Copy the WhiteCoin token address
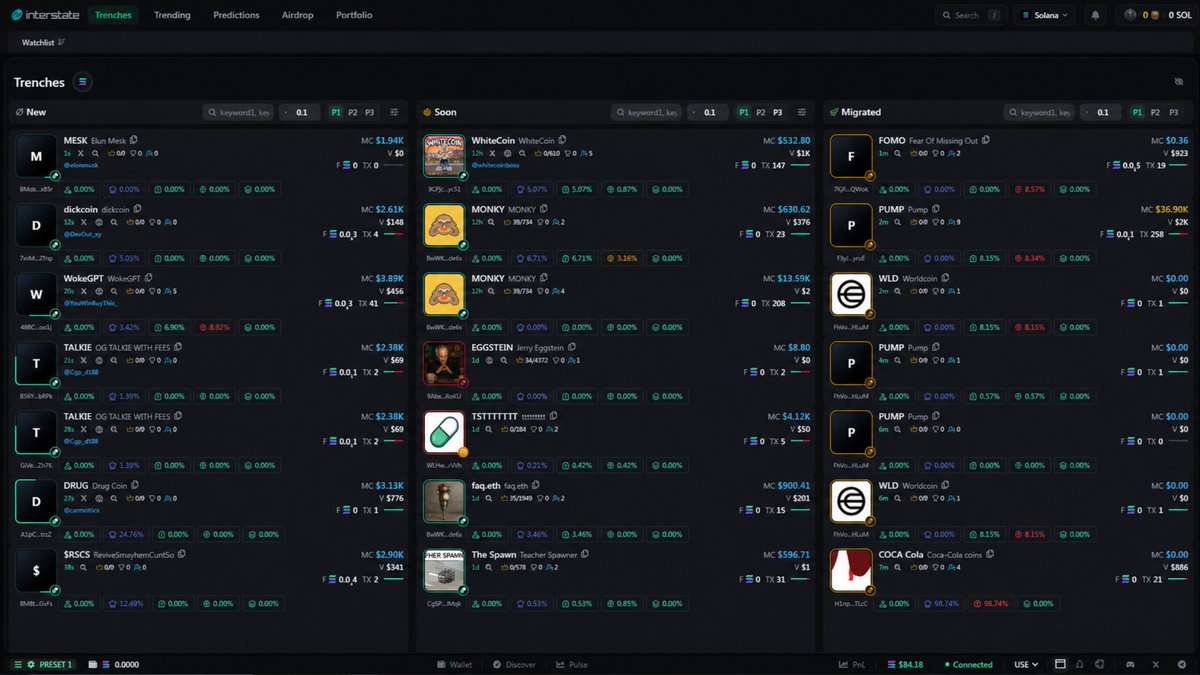The width and height of the screenshot is (1200, 675). 562,140
